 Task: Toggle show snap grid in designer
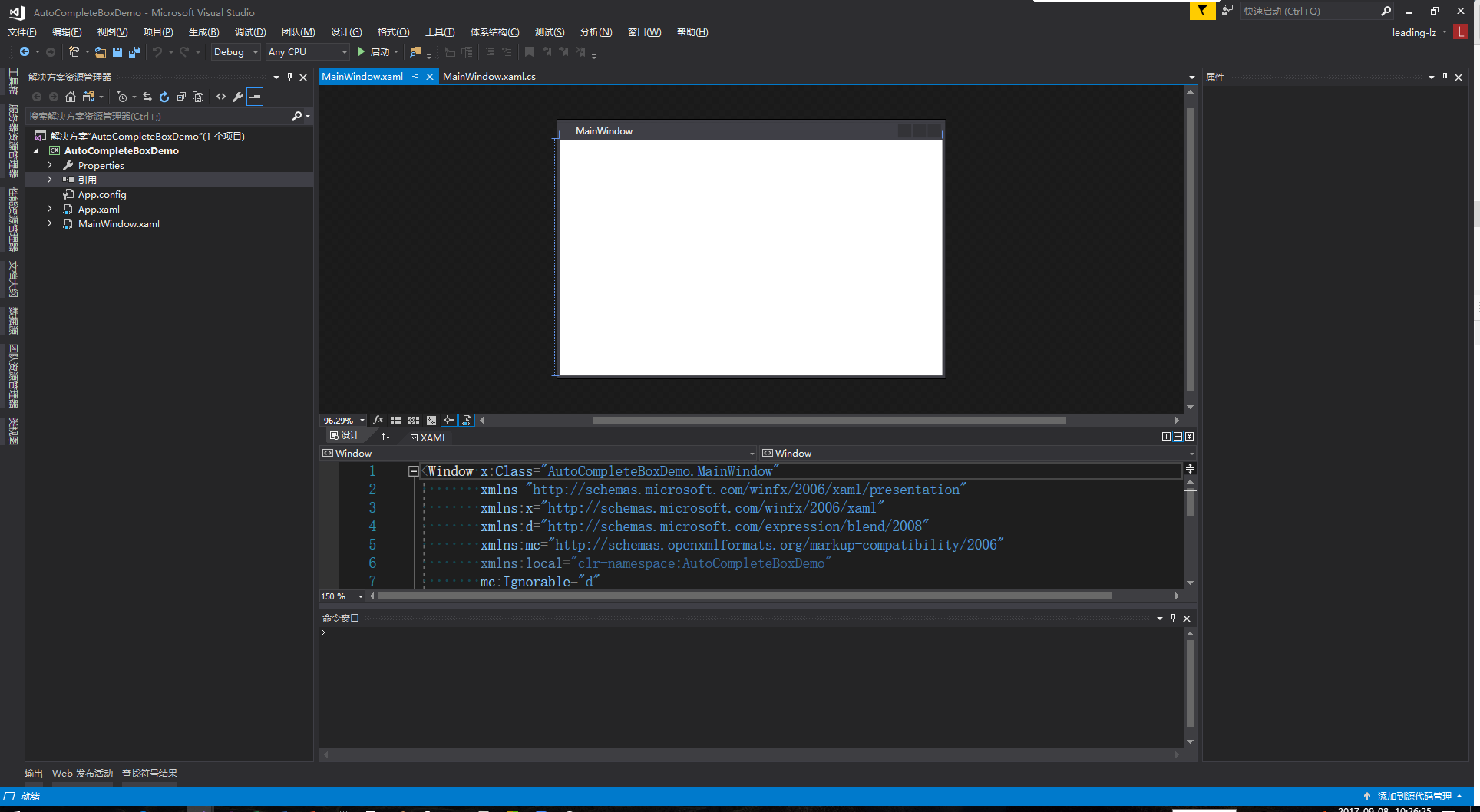click(396, 420)
